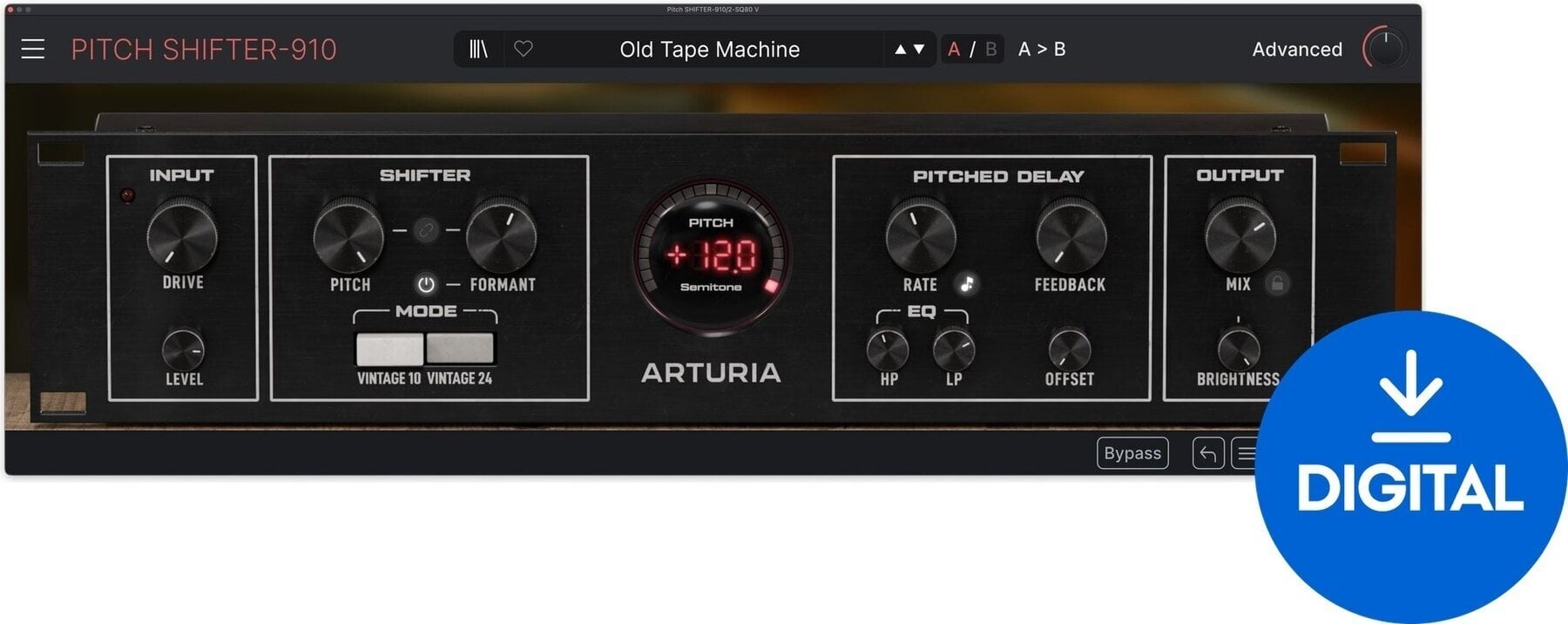
Task: Click the undo arrow icon
Action: click(x=1208, y=453)
